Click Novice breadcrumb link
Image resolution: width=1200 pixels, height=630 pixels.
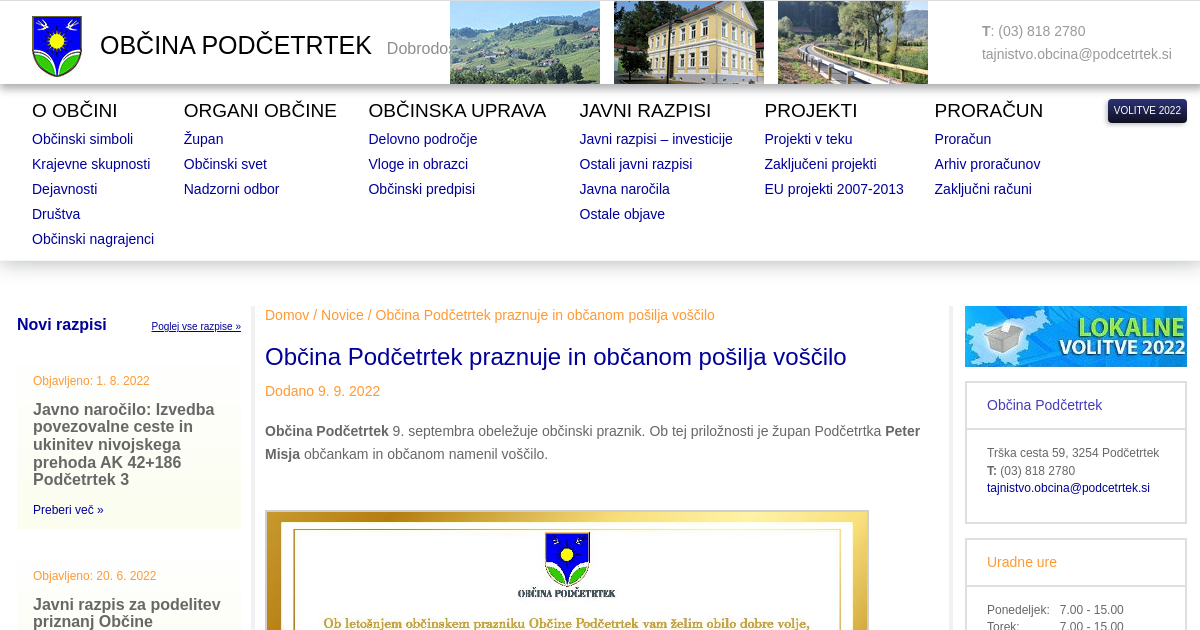point(342,315)
